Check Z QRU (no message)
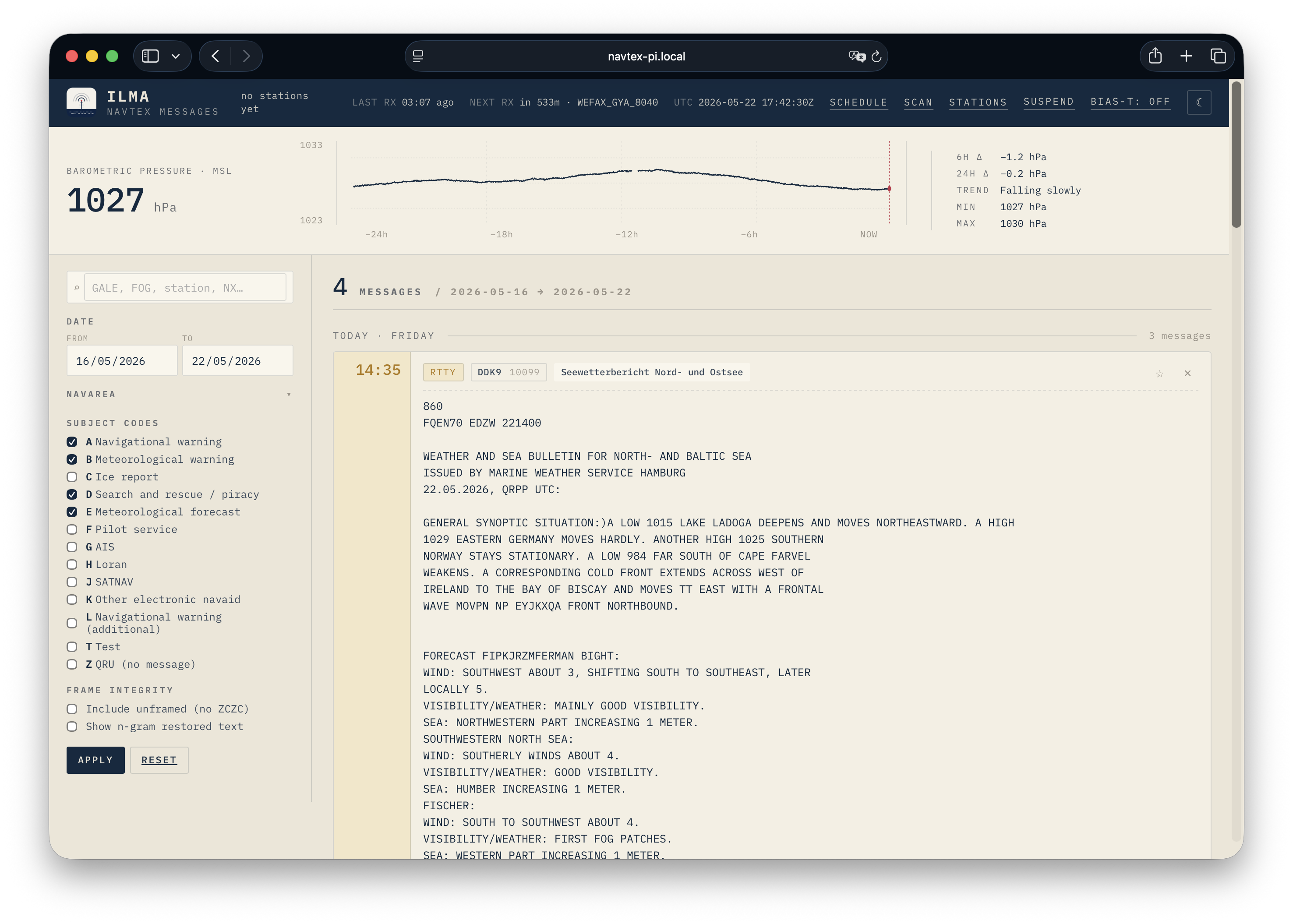 [x=72, y=665]
